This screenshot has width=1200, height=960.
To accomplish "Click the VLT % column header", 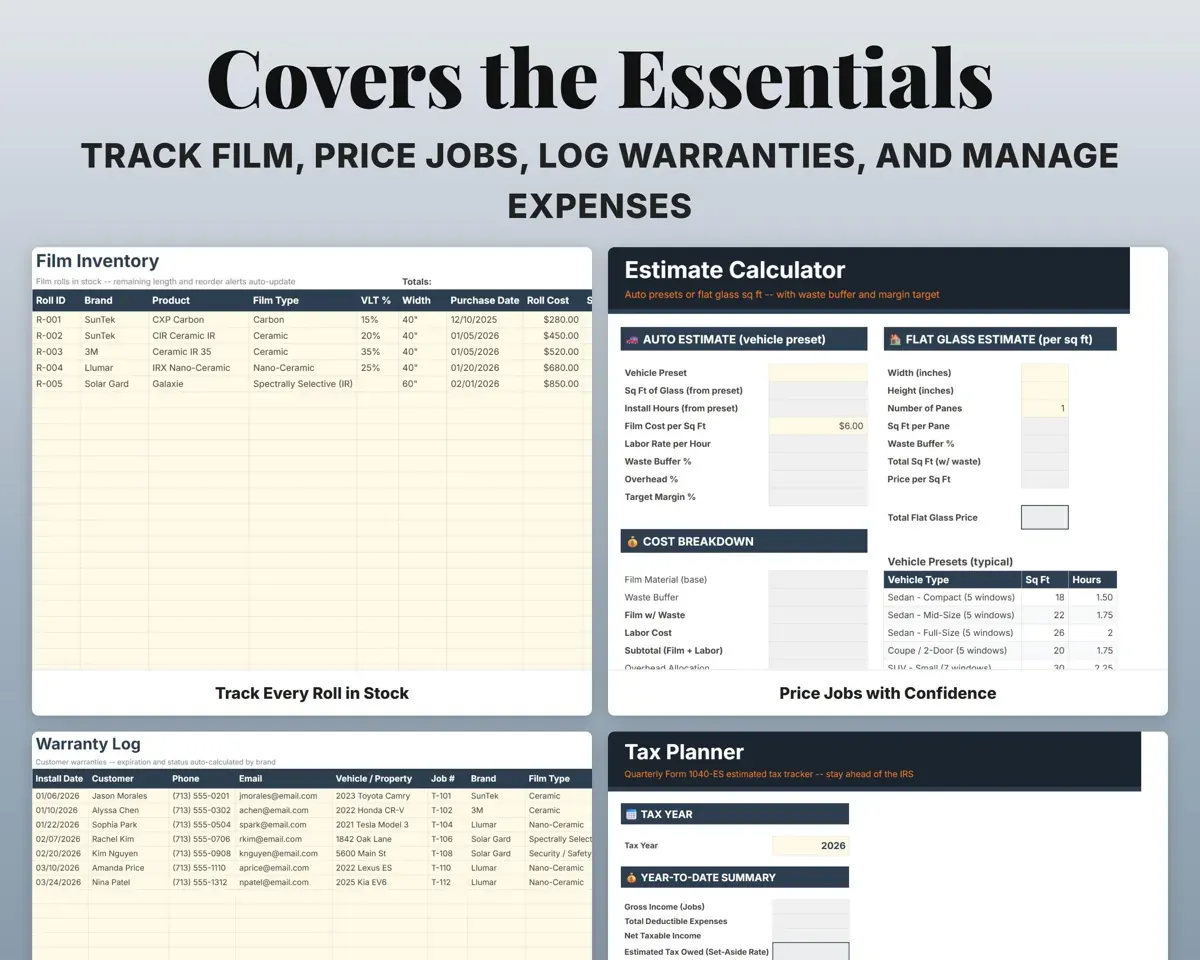I will (376, 300).
